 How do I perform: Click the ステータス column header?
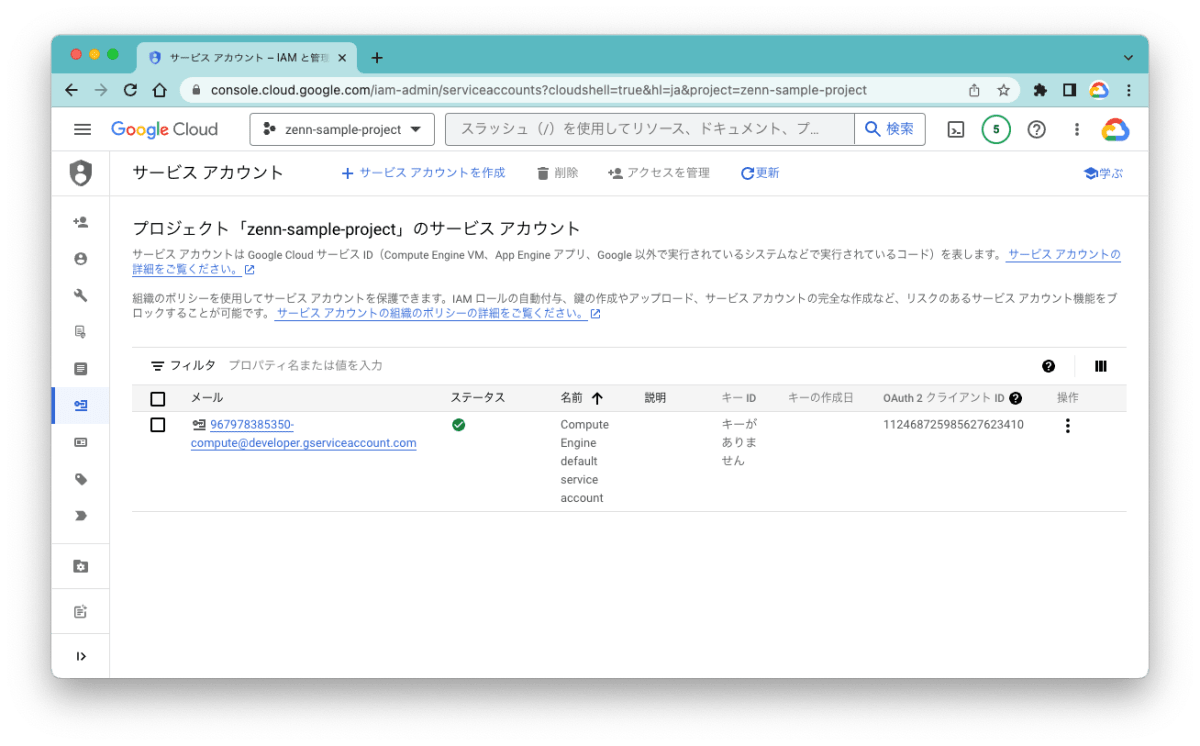tap(478, 398)
